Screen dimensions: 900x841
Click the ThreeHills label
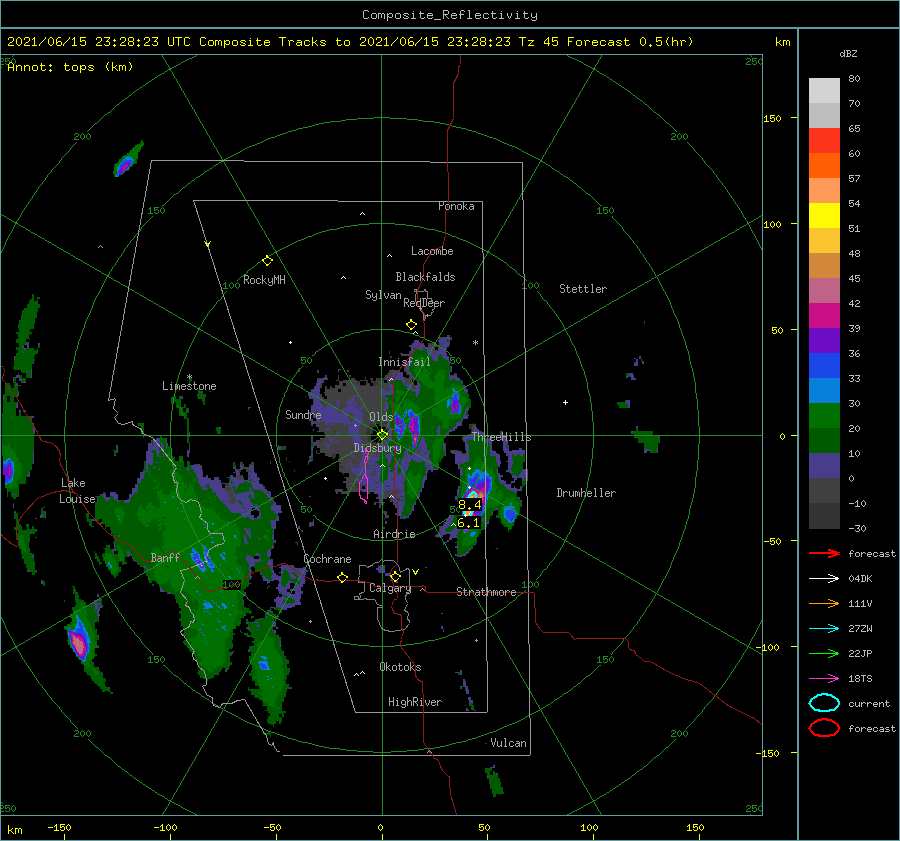tap(502, 437)
